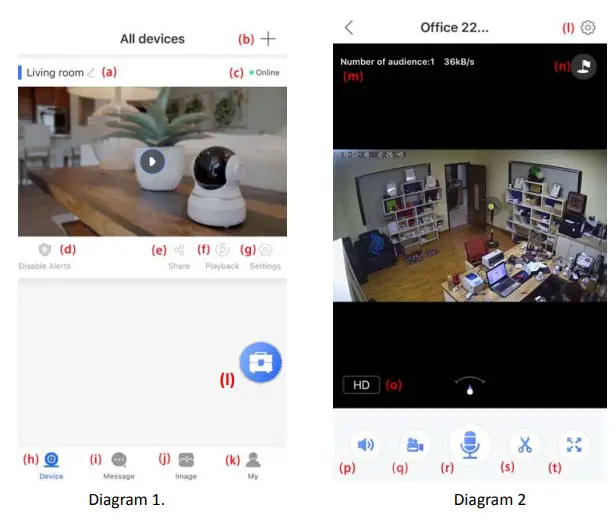Tap the plus icon to add device

[x=268, y=39]
